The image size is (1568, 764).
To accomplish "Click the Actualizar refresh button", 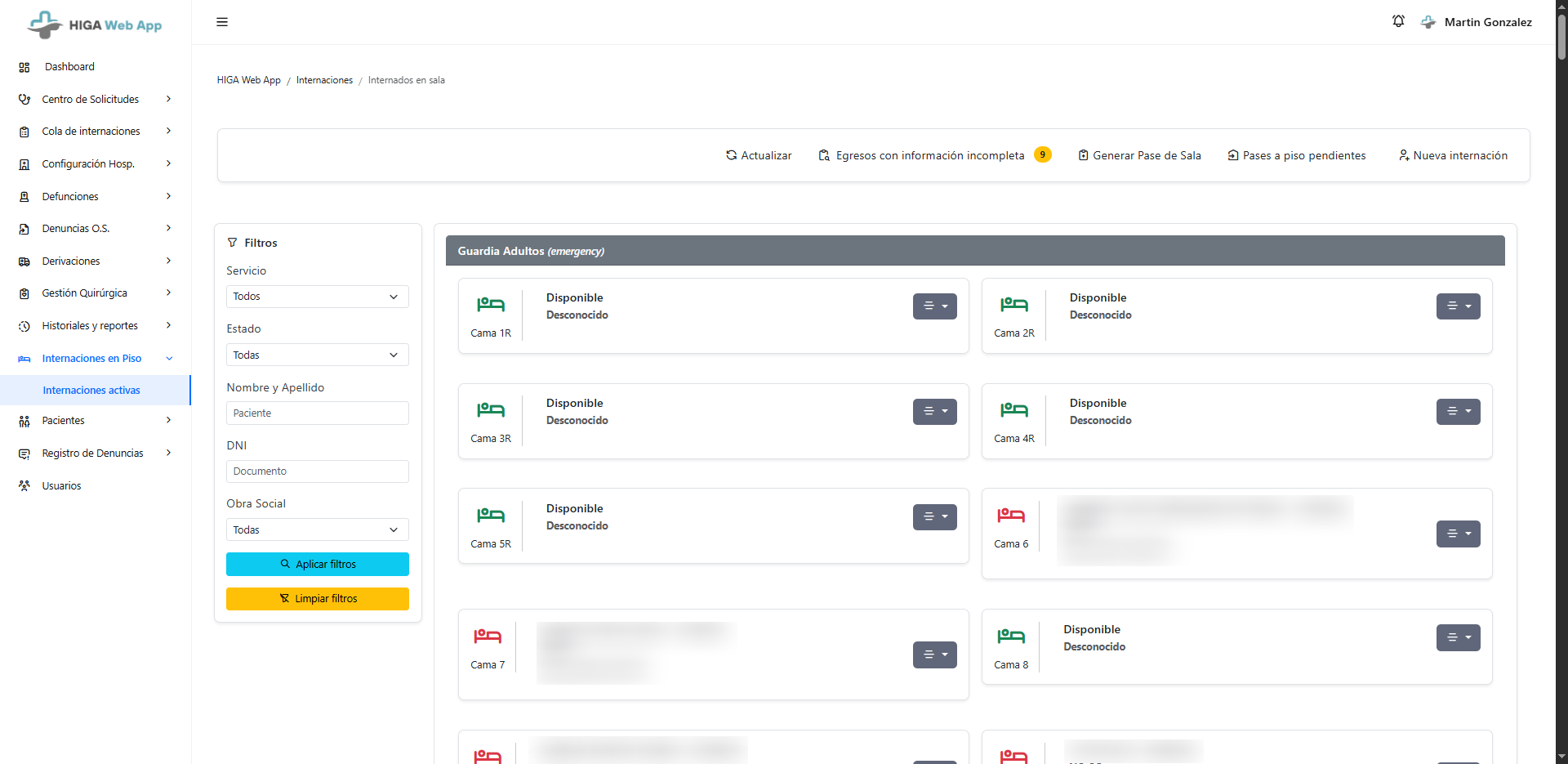I will click(x=759, y=155).
